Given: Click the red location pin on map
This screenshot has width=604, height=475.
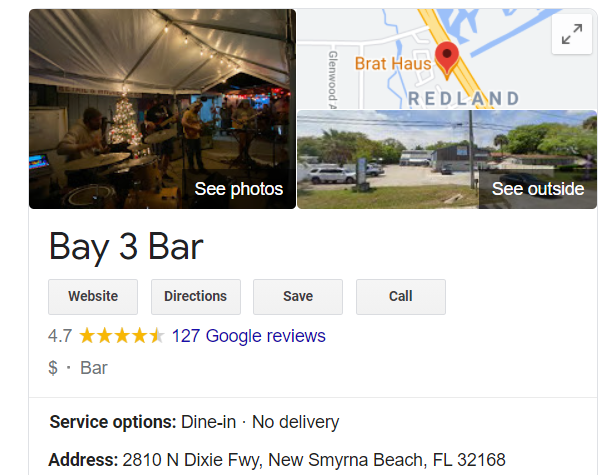Looking at the screenshot, I should pyautogui.click(x=447, y=59).
